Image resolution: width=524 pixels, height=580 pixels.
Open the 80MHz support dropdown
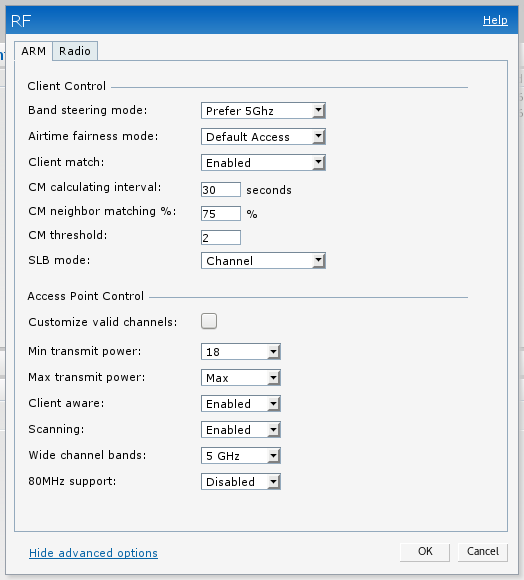(241, 481)
